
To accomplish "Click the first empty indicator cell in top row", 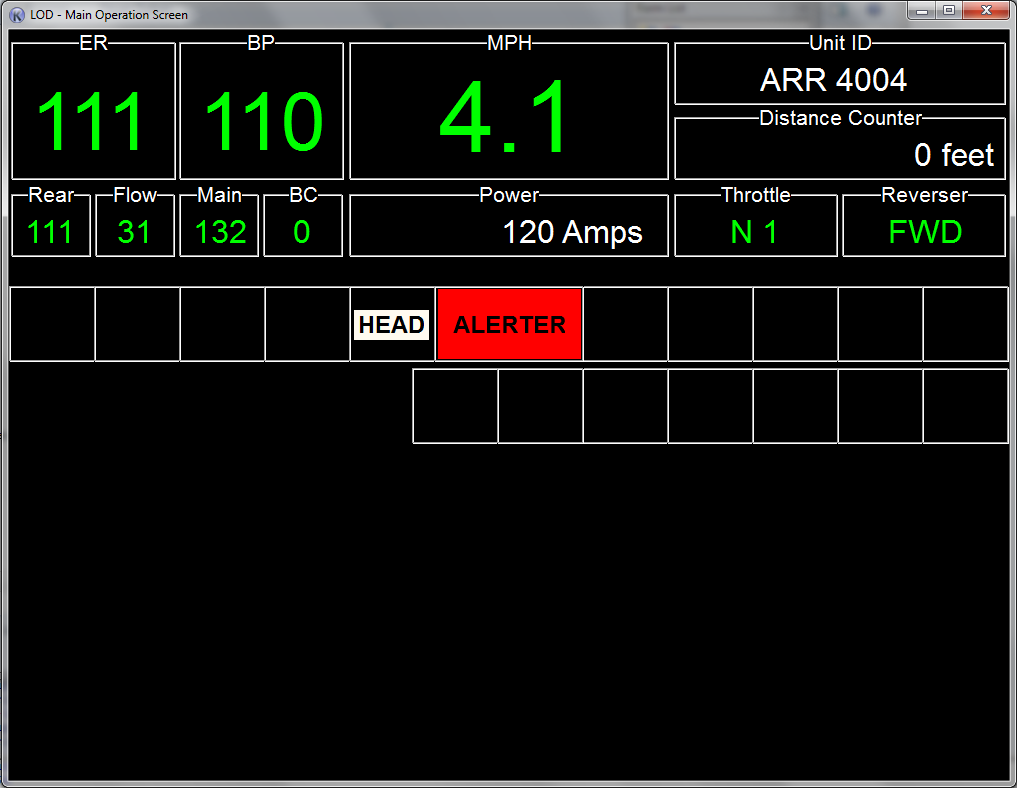I will point(52,325).
